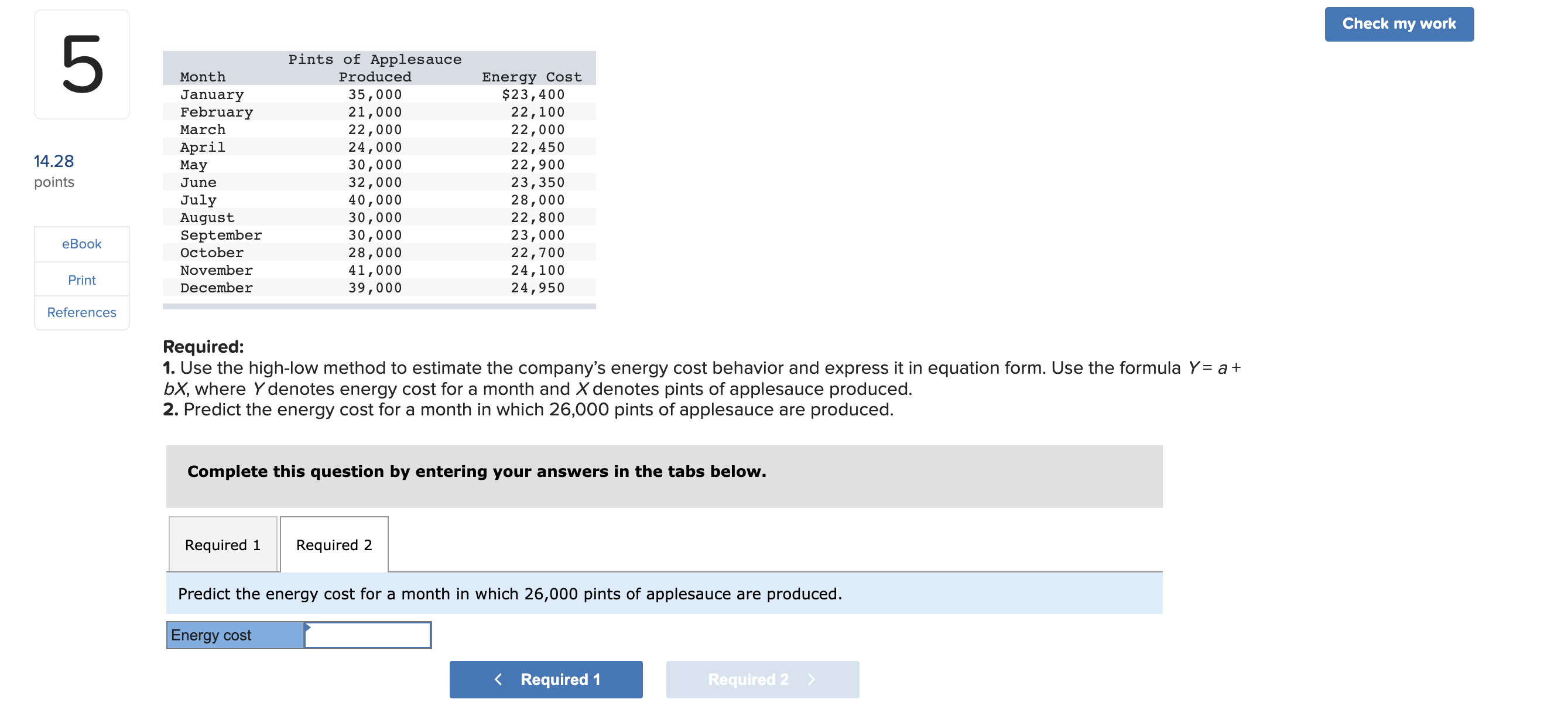1568x723 pixels.
Task: Click the horizontal bar below the data table
Action: coord(379,306)
